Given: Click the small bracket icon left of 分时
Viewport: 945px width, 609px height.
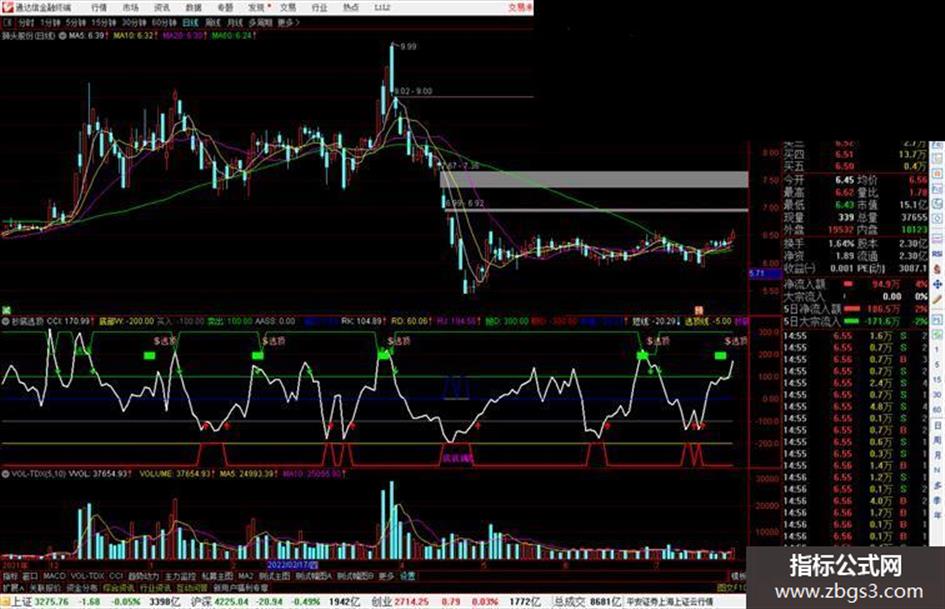Looking at the screenshot, I should [8, 22].
